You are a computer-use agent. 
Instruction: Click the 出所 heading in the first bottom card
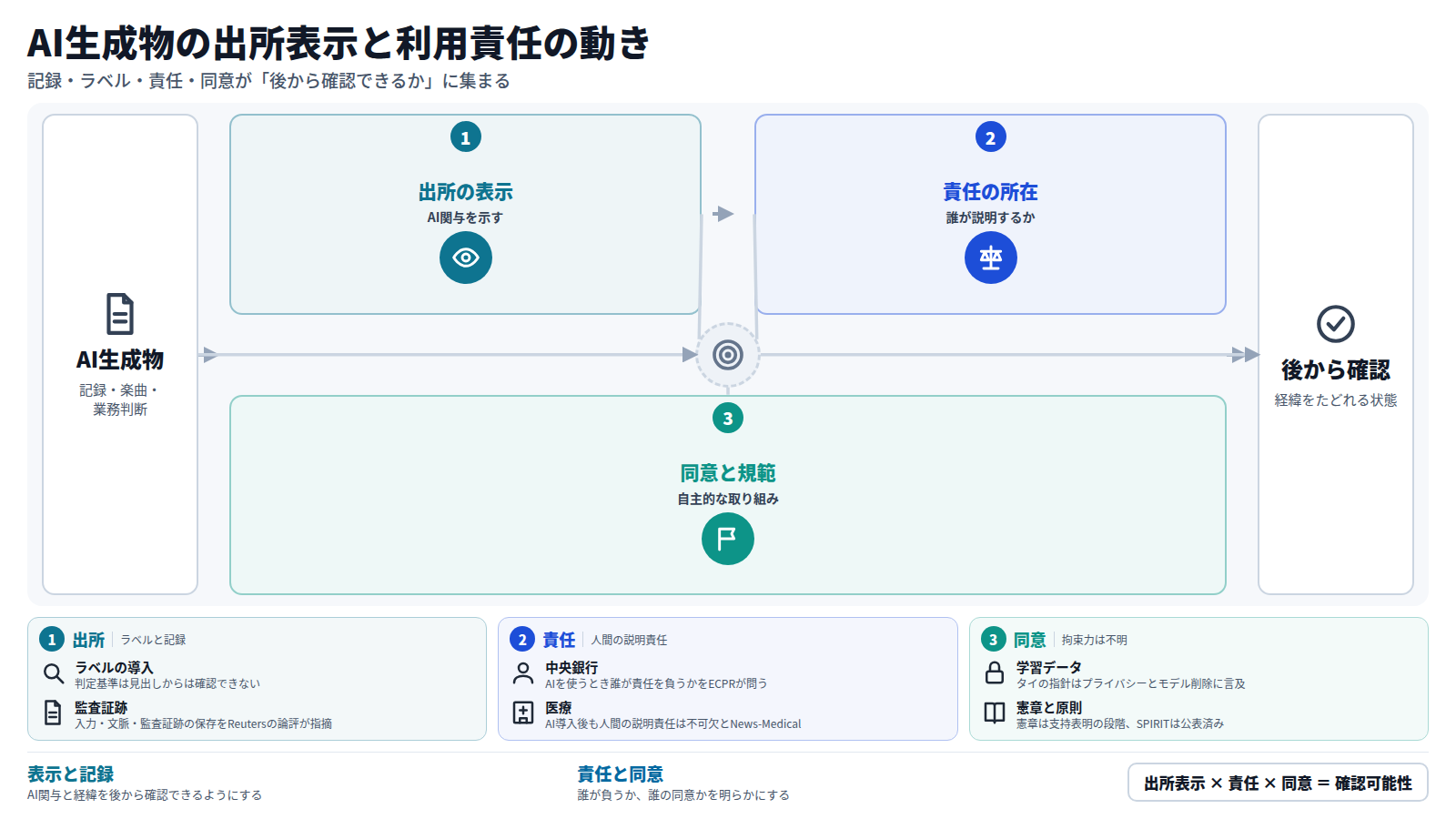point(89,640)
